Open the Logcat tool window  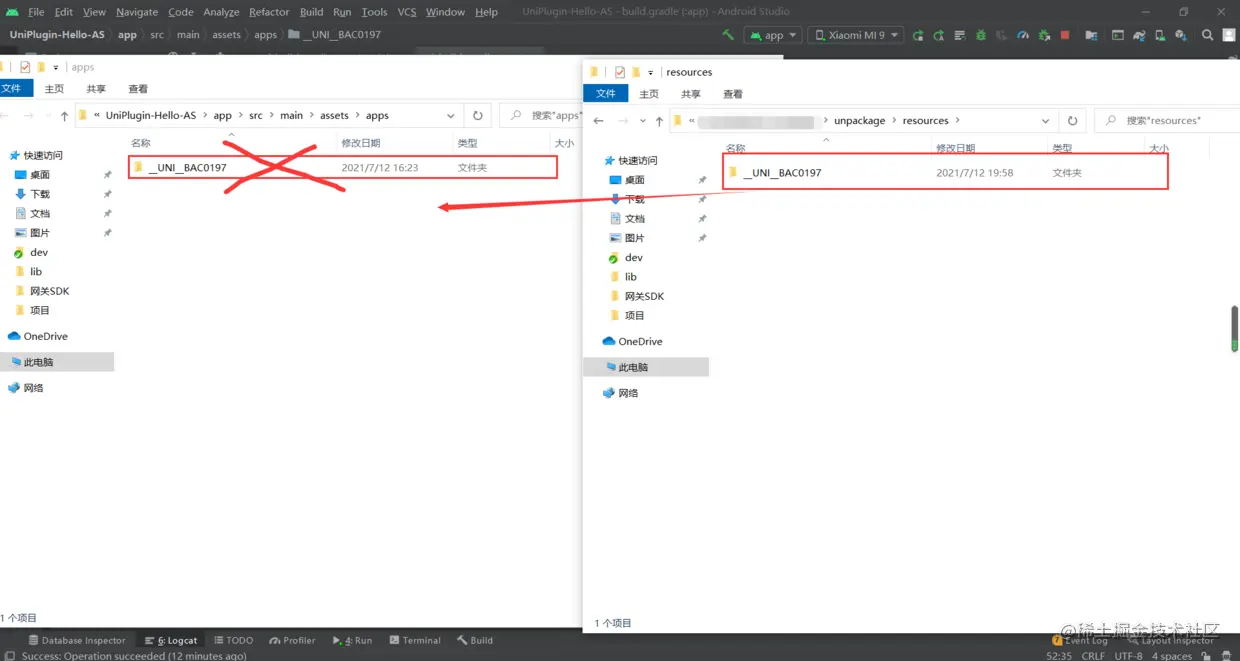pyautogui.click(x=171, y=640)
